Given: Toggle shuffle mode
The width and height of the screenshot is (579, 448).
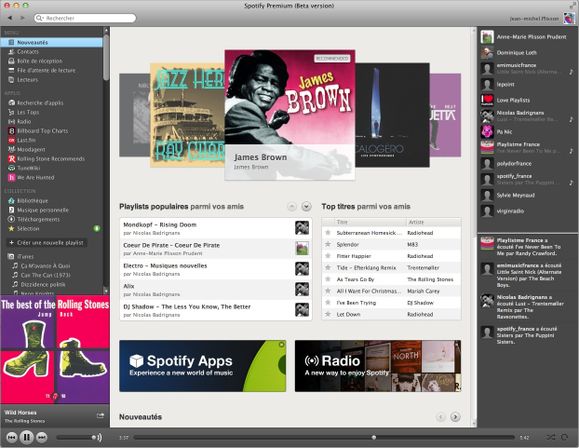Looking at the screenshot, I should (551, 437).
